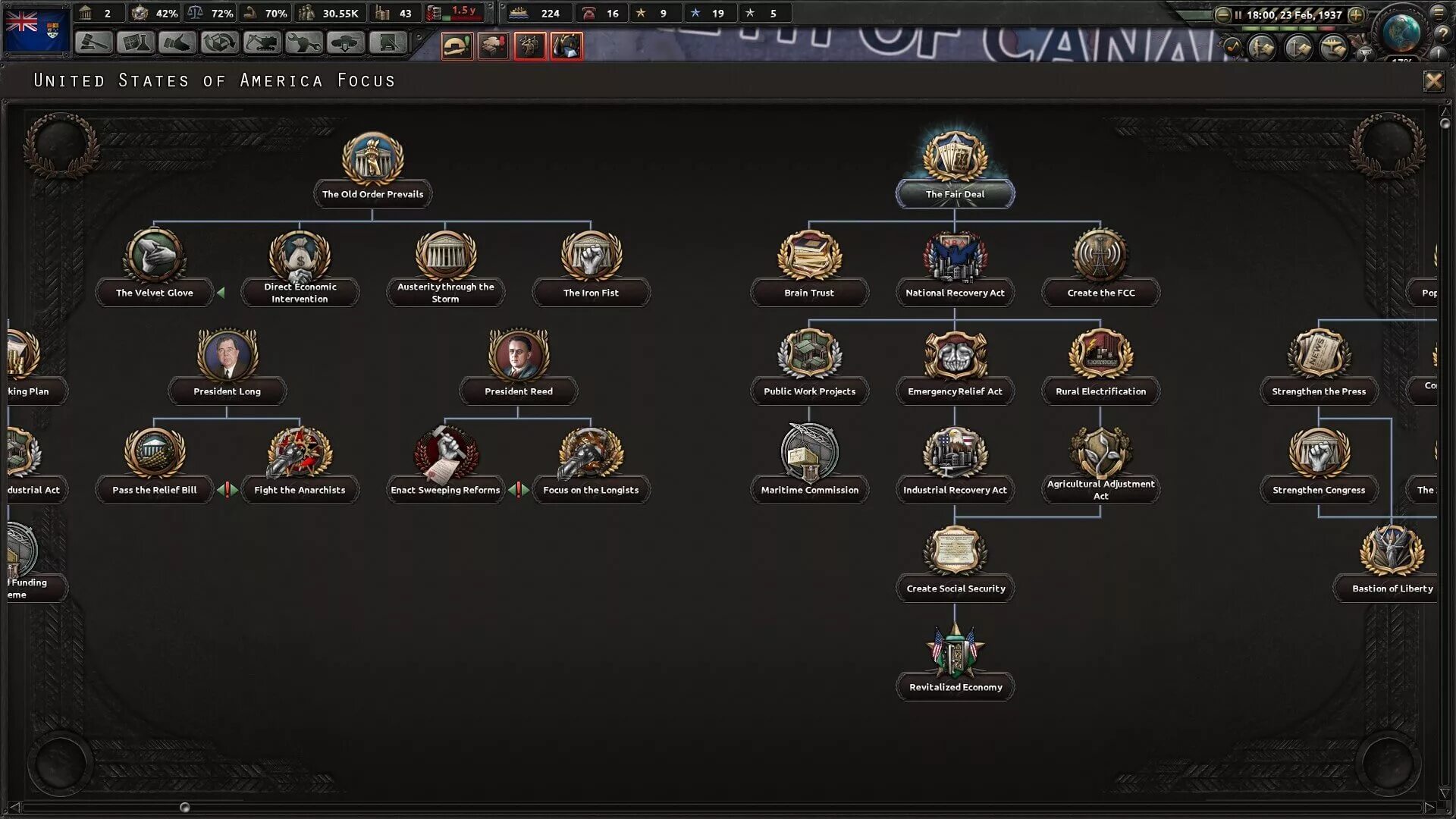Image resolution: width=1456 pixels, height=819 pixels.
Task: Open the diplomacy handshake tab
Action: point(178,43)
